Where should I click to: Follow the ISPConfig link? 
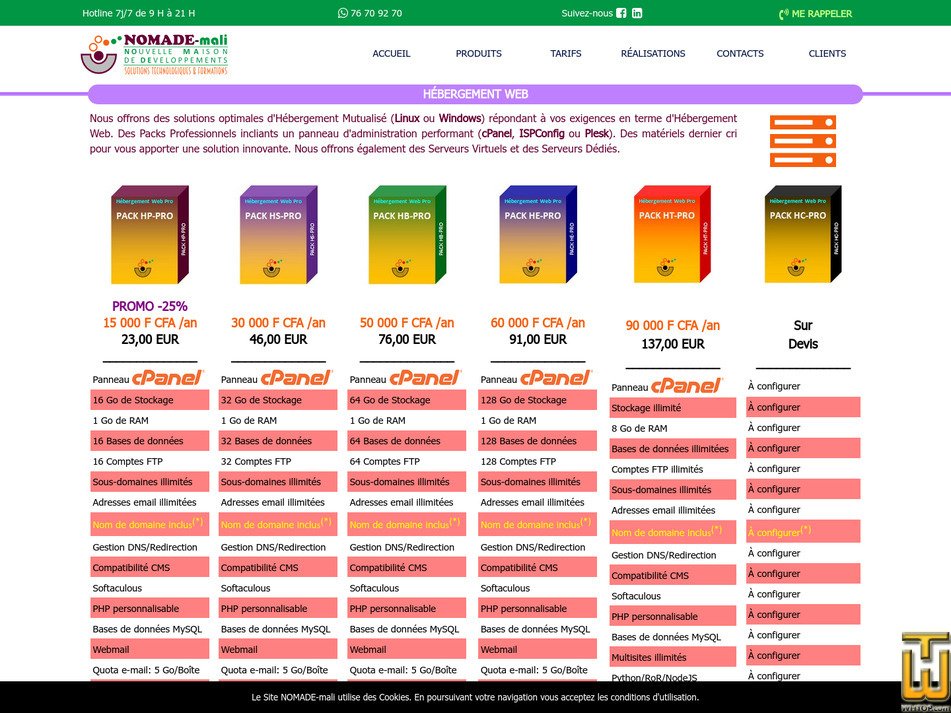tap(539, 133)
